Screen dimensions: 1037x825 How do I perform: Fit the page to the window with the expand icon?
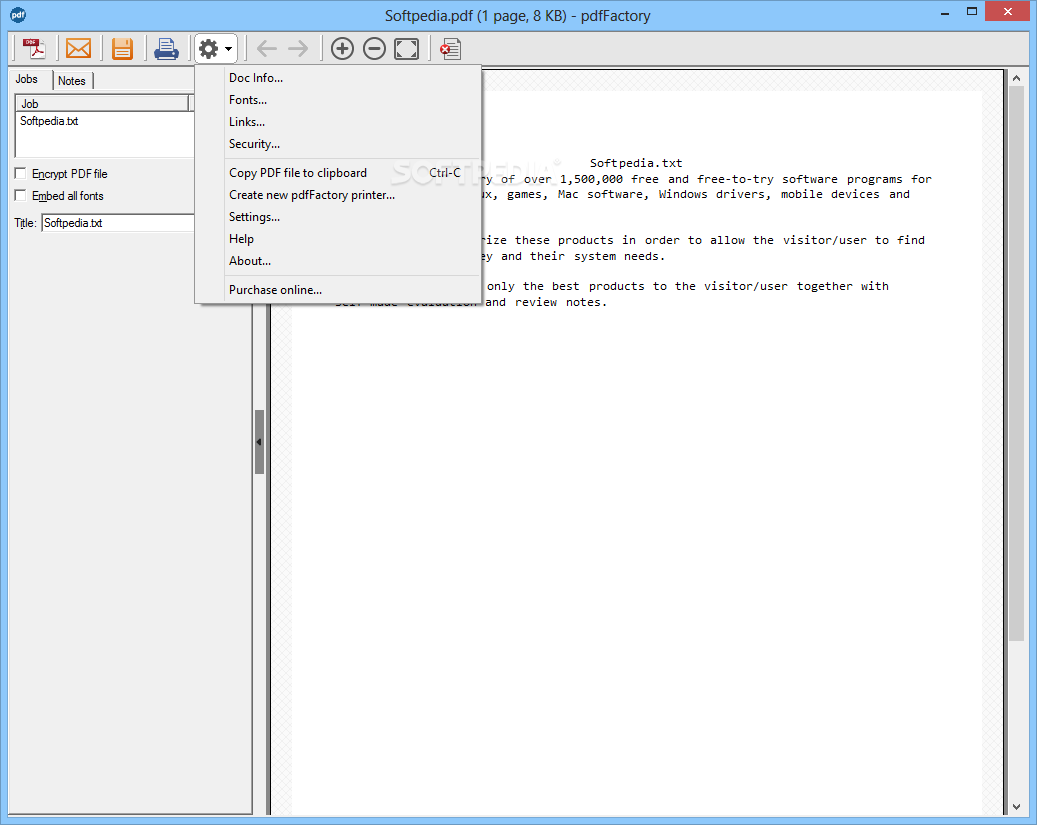point(406,48)
